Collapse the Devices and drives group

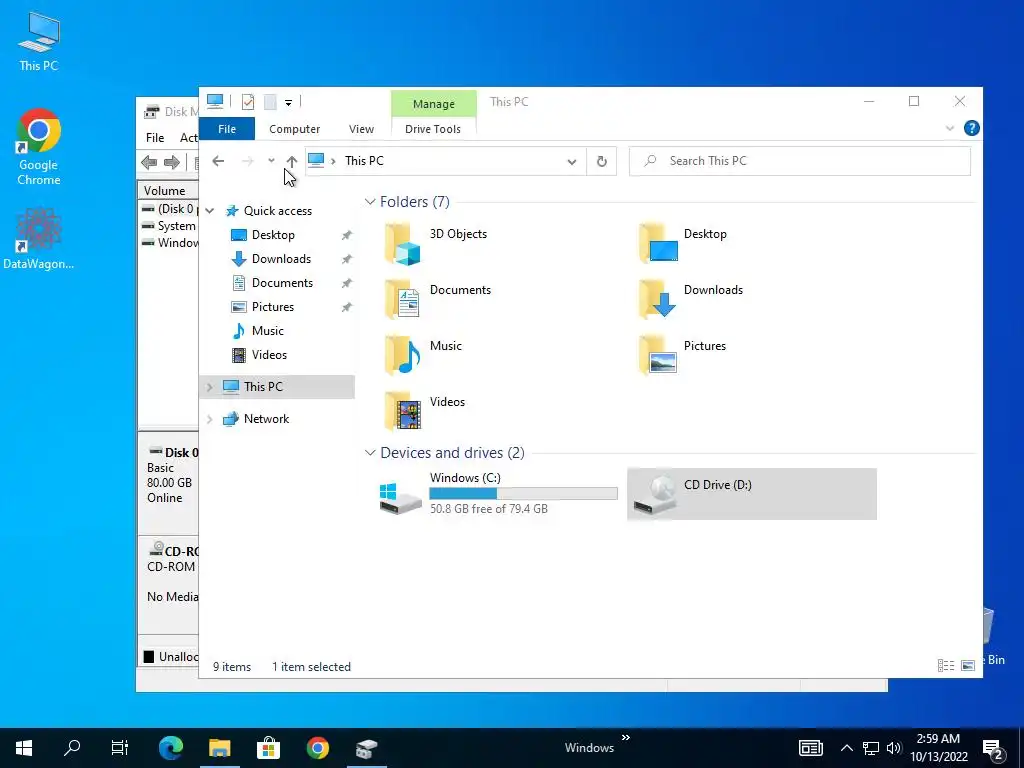370,453
